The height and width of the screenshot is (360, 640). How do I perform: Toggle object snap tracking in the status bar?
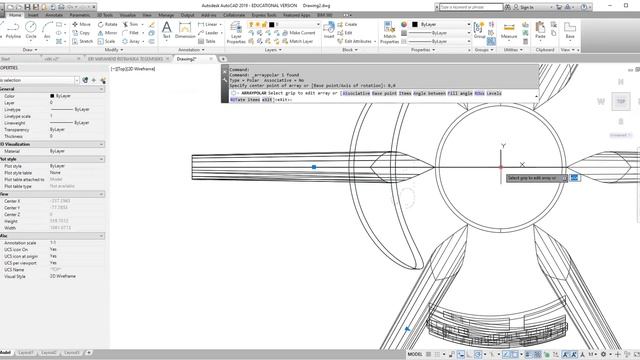click(506, 354)
